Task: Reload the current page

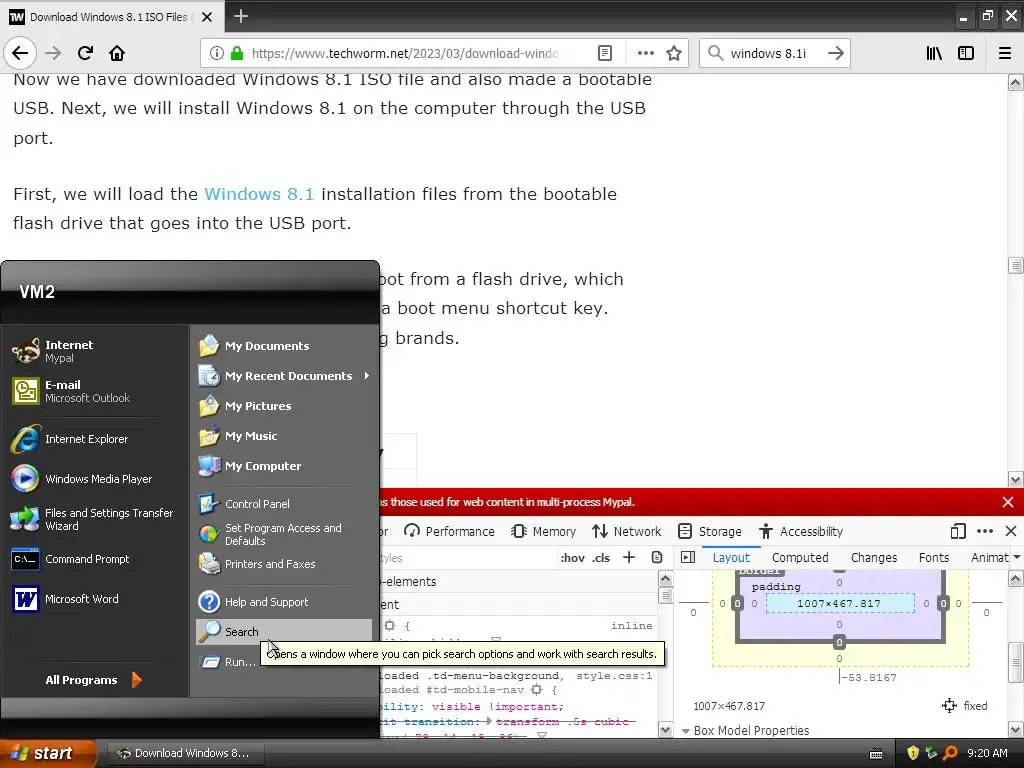Action: coord(85,53)
